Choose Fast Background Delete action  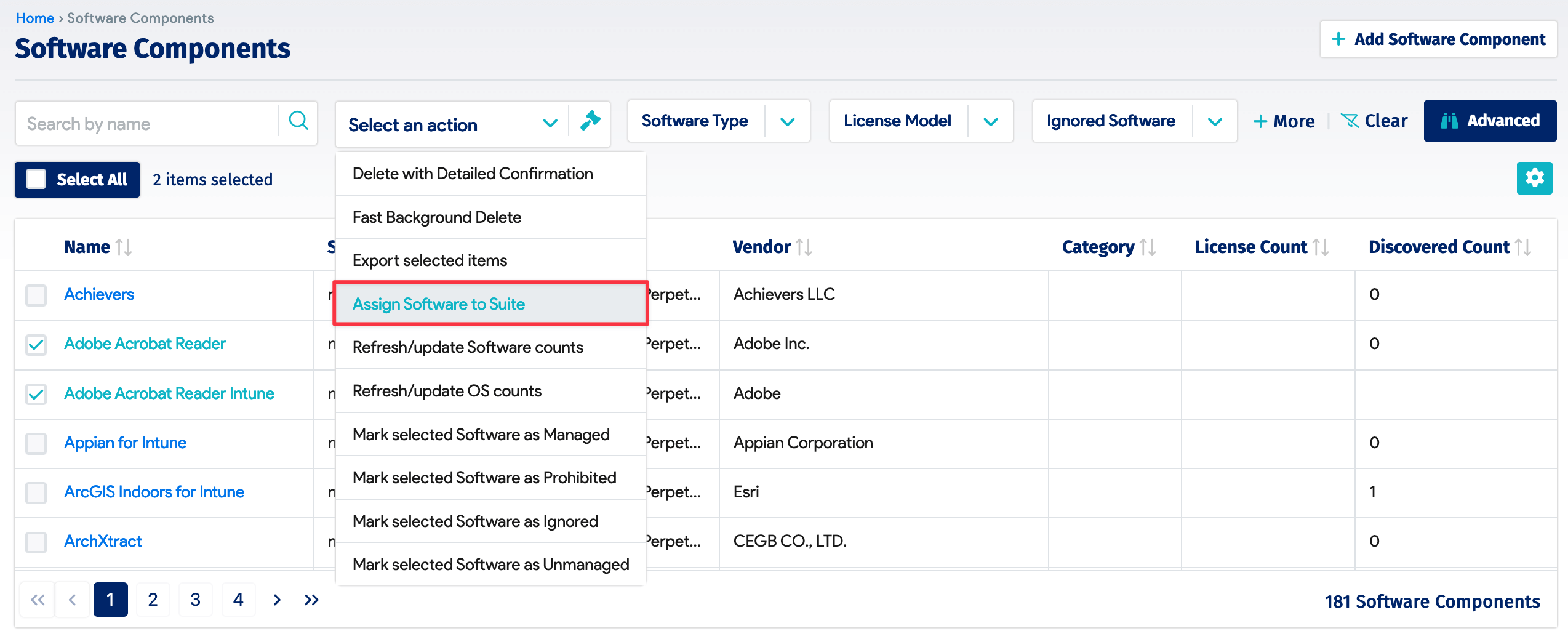[490, 217]
